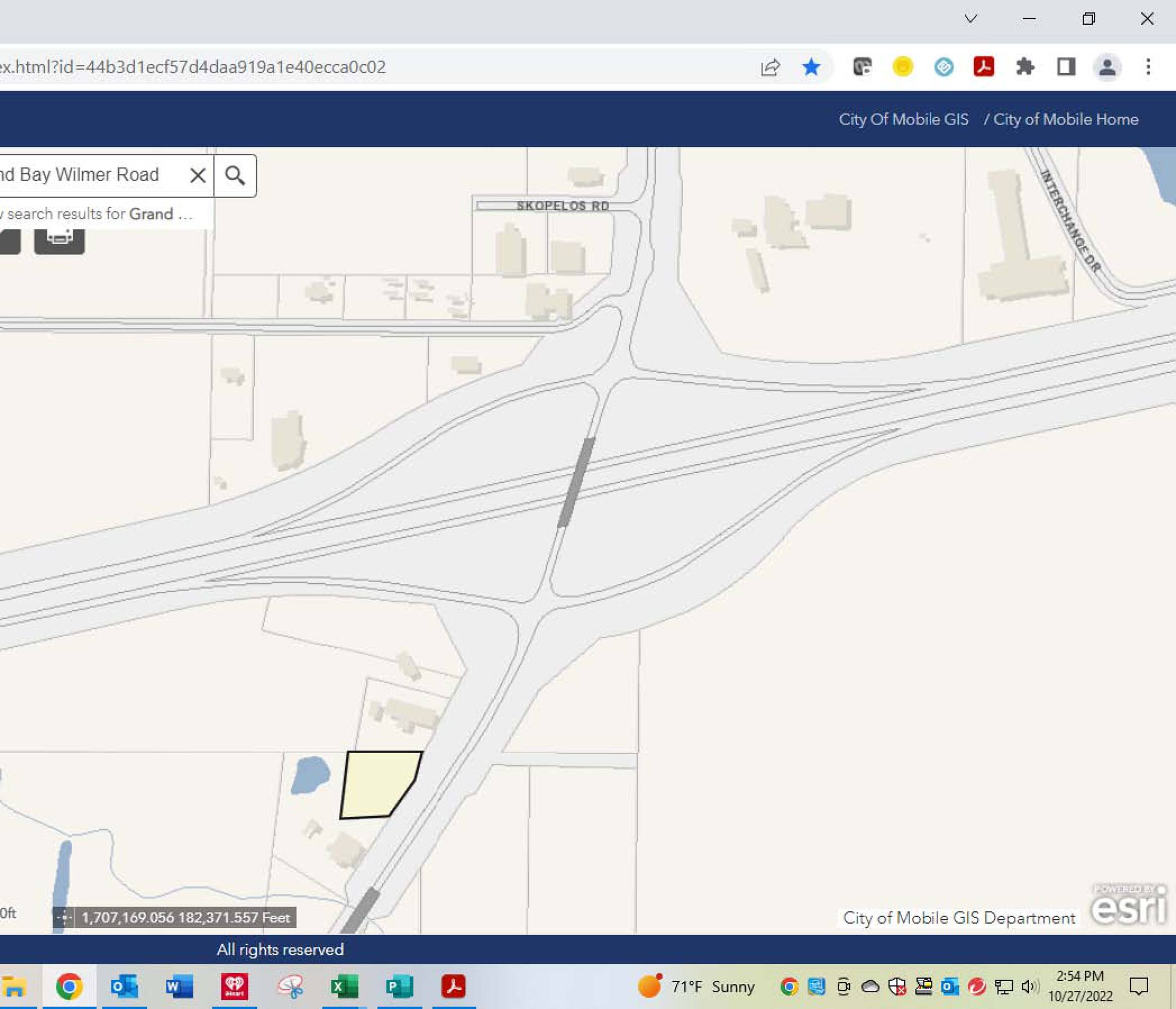Open Adobe Acrobat browser extension
The image size is (1176, 1009).
point(983,67)
